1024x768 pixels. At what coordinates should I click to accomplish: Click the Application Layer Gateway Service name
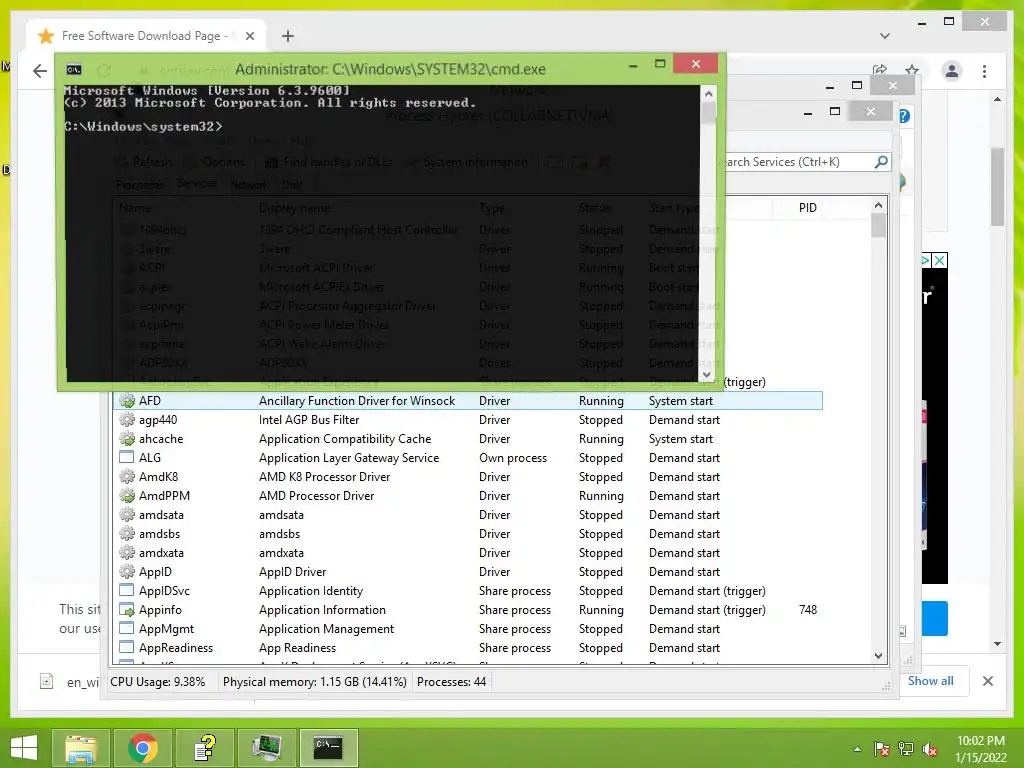coord(349,457)
